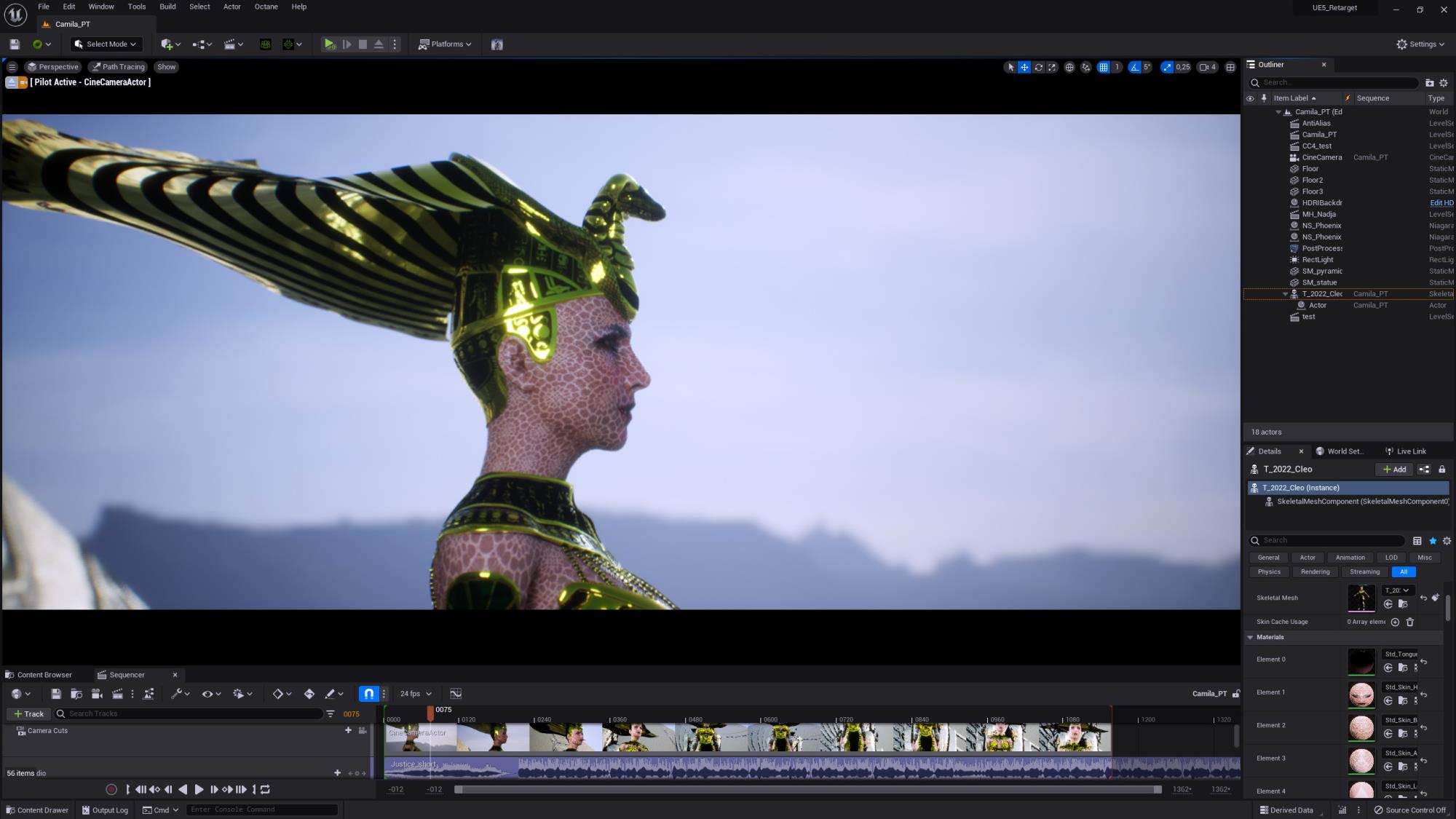Switch to Live Link tab
1456x819 pixels.
coord(1406,451)
